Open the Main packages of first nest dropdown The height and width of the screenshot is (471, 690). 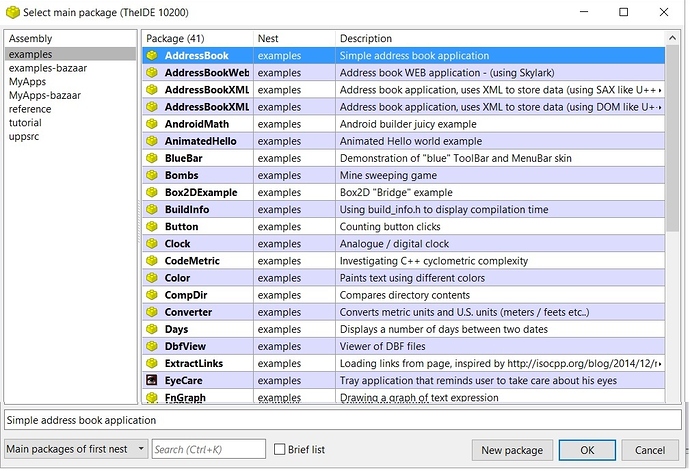[x=76, y=449]
